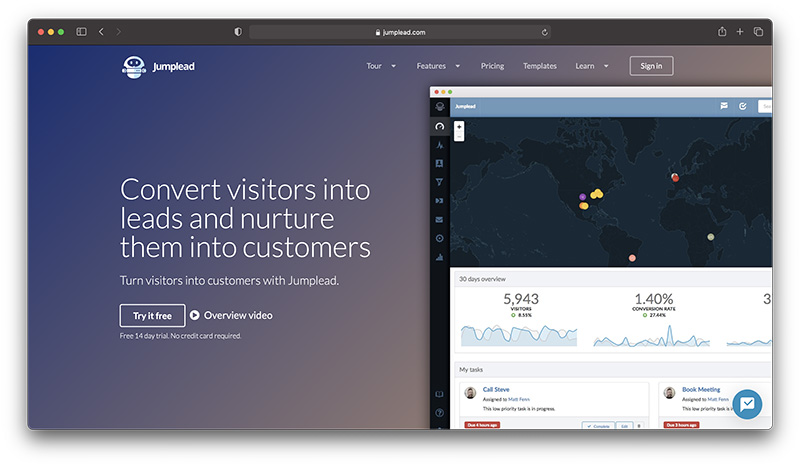
Task: Open the contacts icon in dashboard sidebar
Action: (439, 163)
